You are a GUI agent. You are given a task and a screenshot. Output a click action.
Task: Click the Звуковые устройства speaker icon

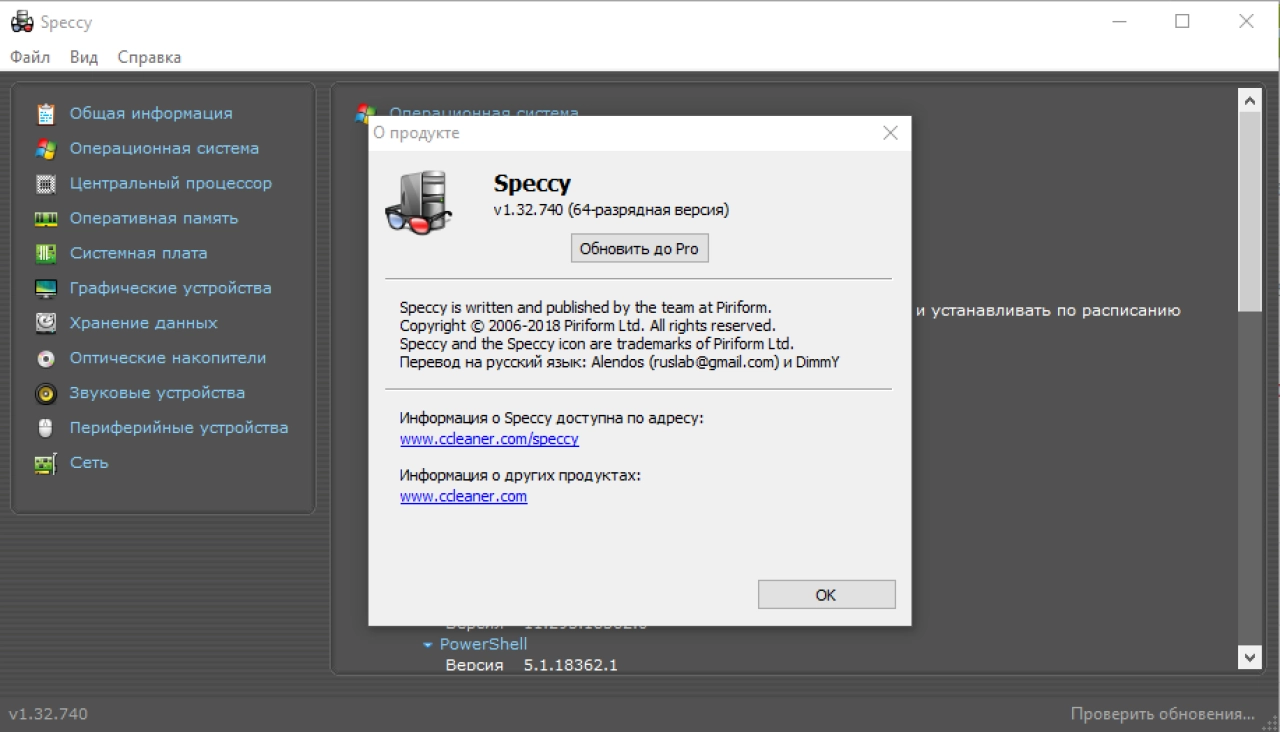tap(46, 394)
